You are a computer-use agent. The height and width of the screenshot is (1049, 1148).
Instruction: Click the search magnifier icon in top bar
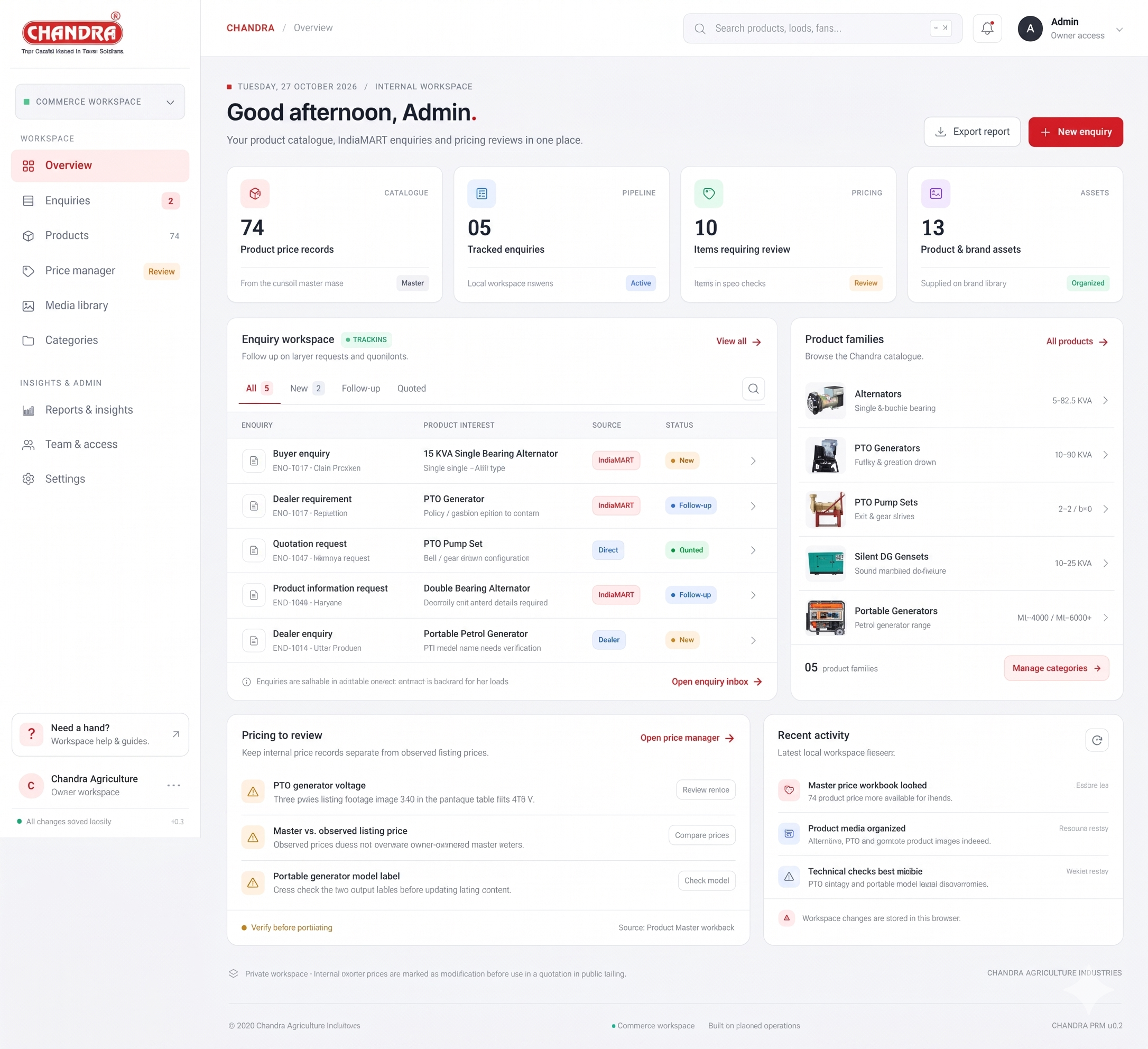pyautogui.click(x=700, y=29)
